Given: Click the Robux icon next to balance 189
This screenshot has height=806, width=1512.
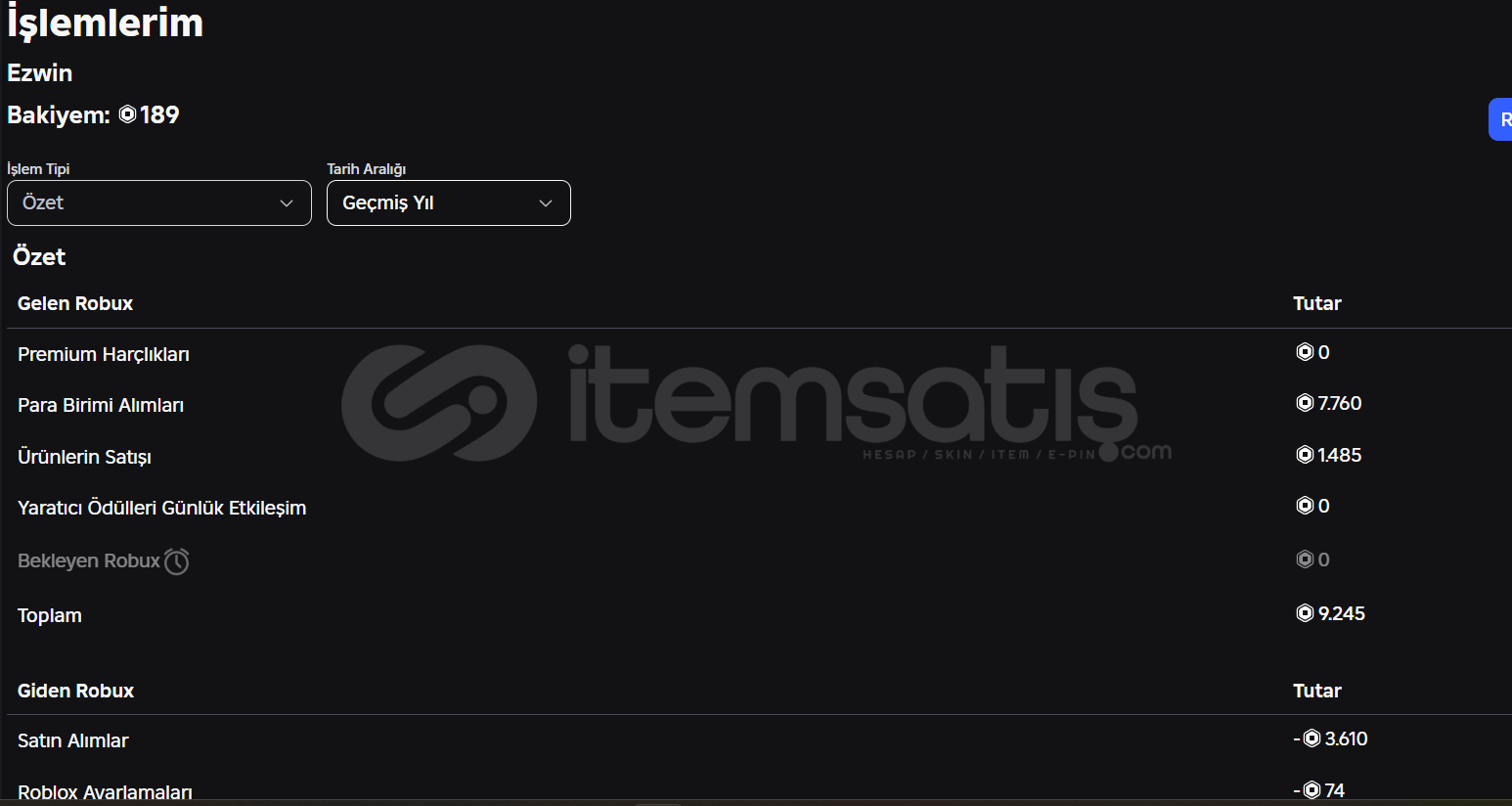Looking at the screenshot, I should pyautogui.click(x=128, y=114).
